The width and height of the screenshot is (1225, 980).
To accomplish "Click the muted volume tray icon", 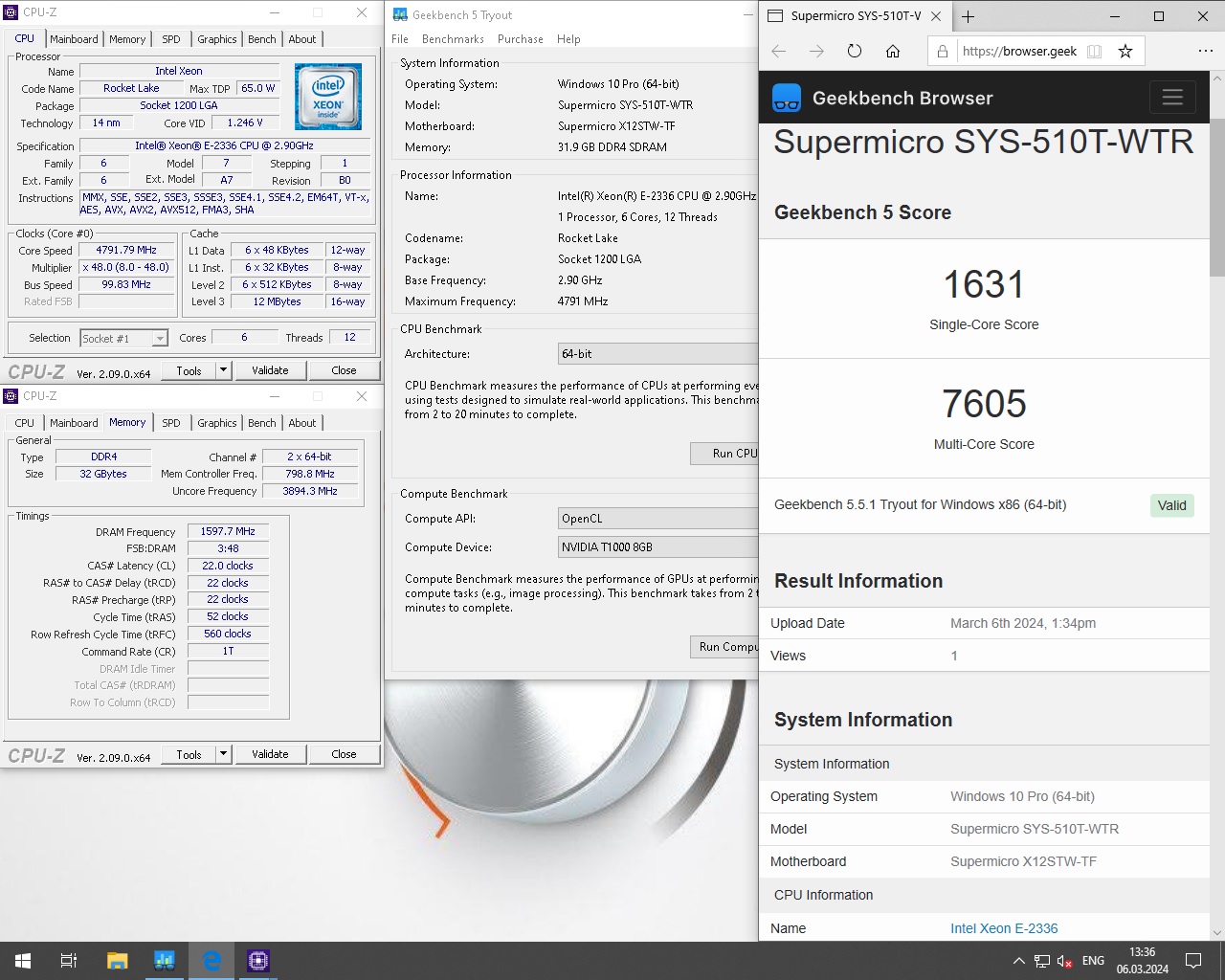I will [x=1064, y=961].
